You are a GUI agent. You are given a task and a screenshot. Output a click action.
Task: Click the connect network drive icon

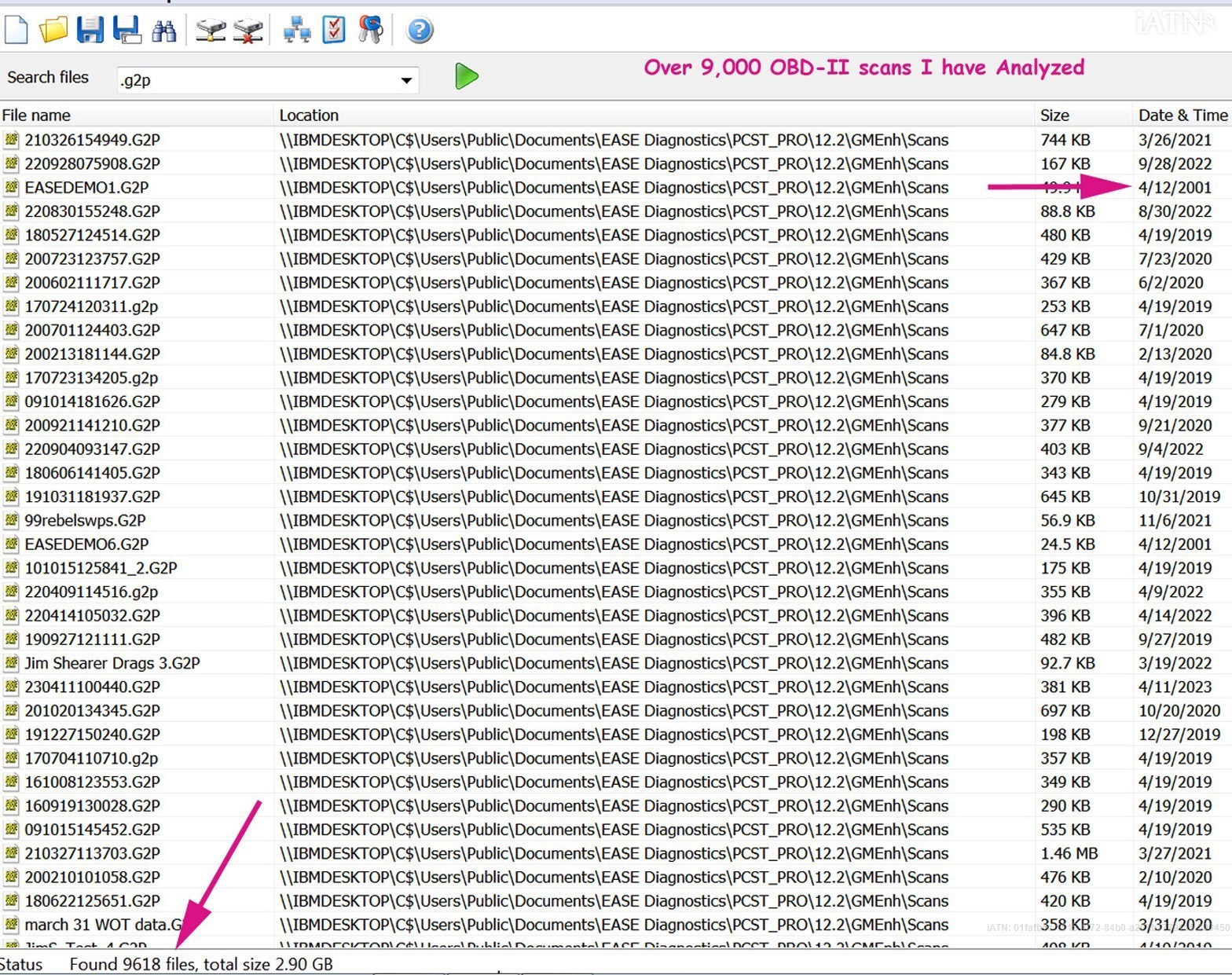click(x=210, y=31)
